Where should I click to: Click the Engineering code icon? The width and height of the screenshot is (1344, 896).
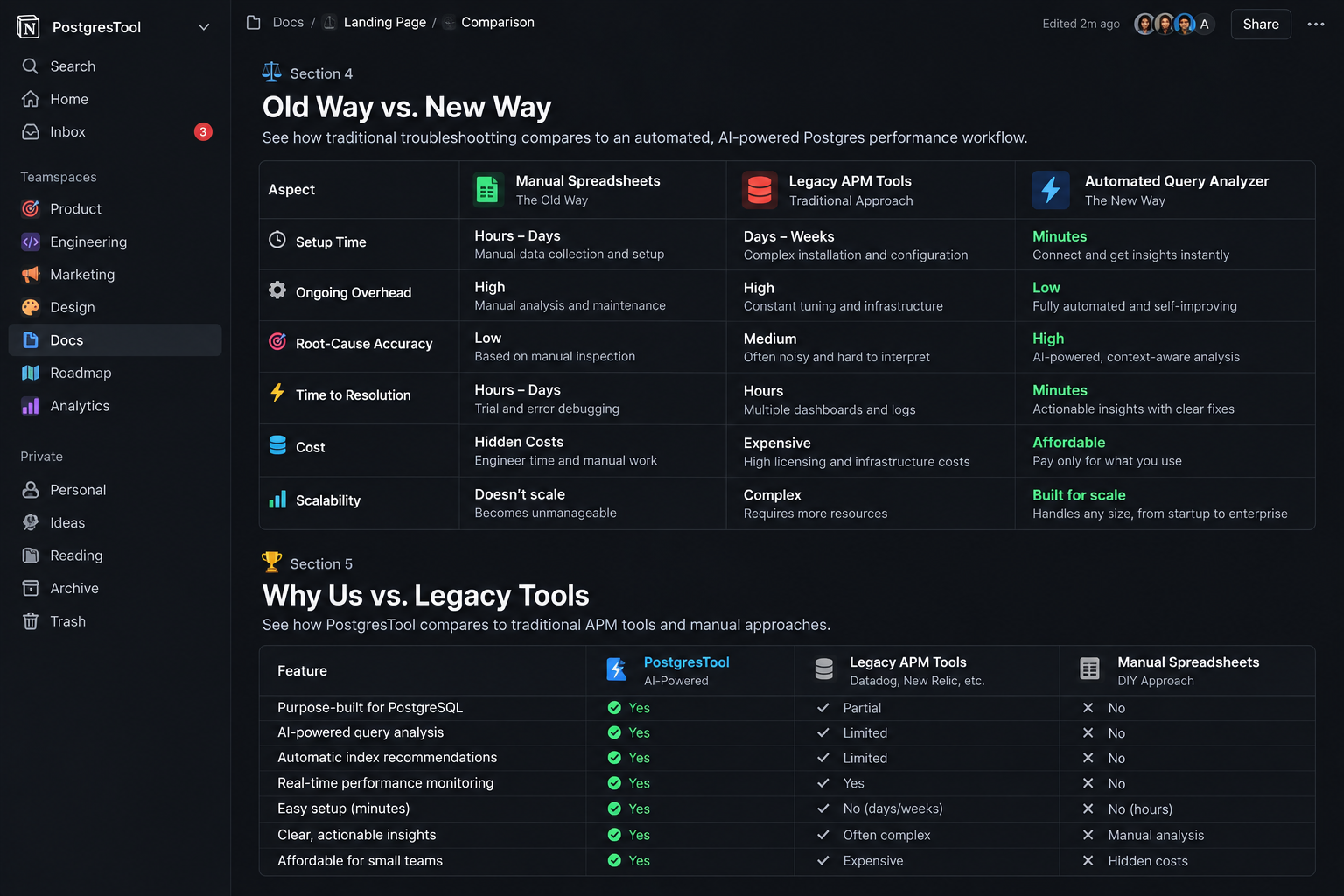point(31,242)
